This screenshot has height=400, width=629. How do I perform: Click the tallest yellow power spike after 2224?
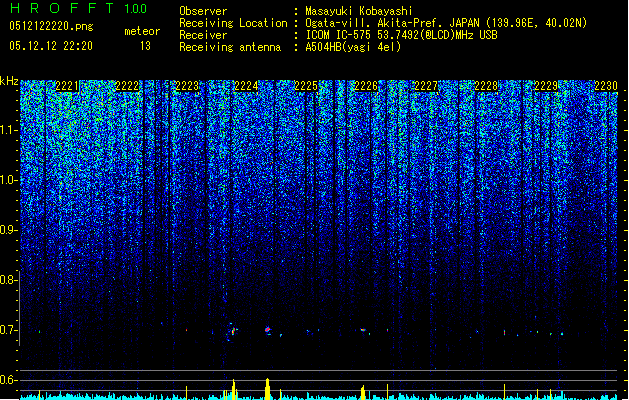click(268, 388)
